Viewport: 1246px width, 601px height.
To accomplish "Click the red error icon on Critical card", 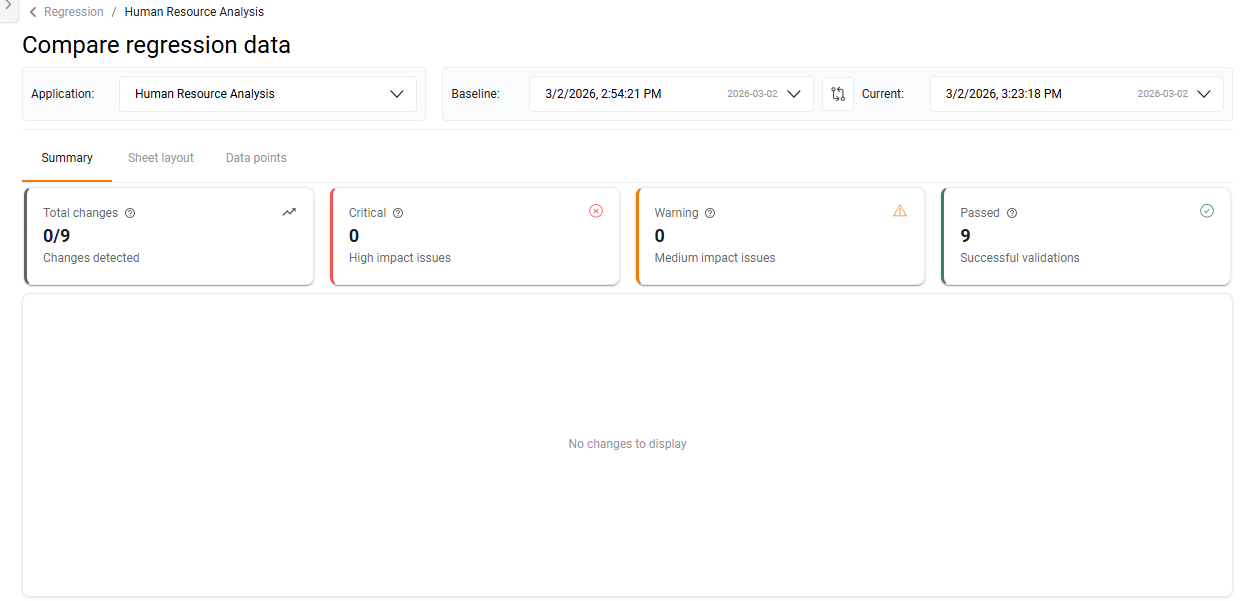I will point(596,211).
